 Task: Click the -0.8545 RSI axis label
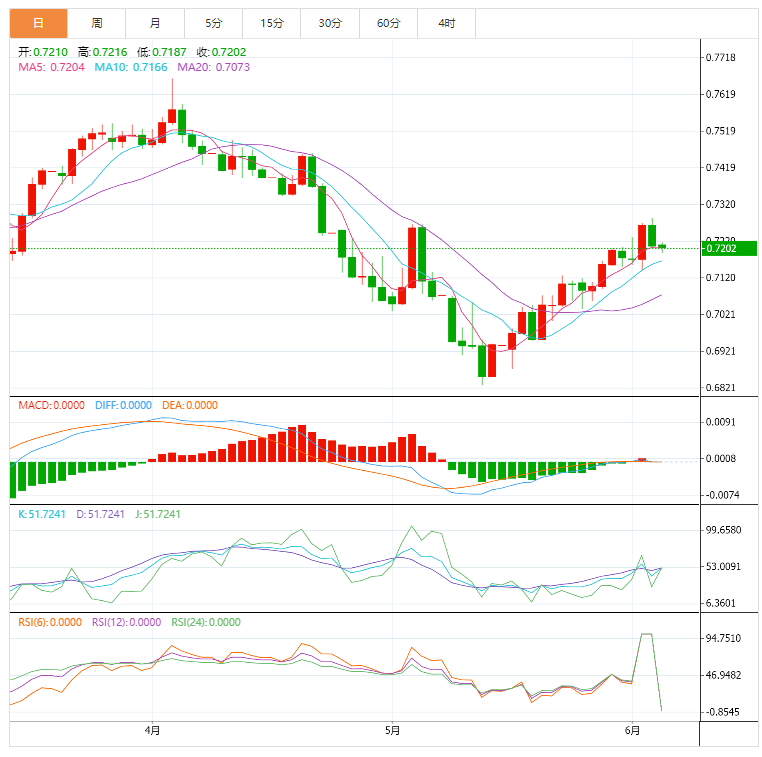(x=722, y=712)
